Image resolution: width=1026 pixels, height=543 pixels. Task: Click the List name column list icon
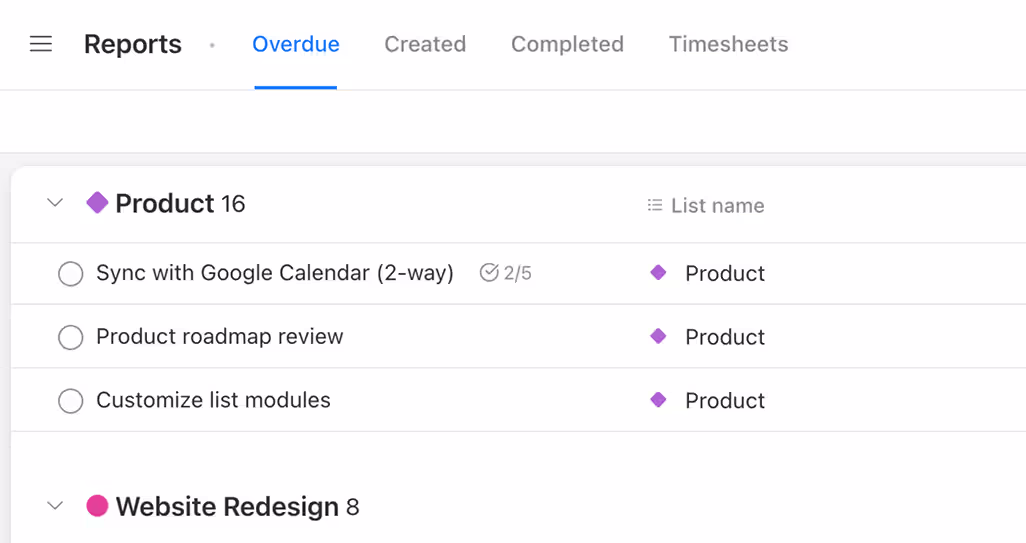coord(655,205)
